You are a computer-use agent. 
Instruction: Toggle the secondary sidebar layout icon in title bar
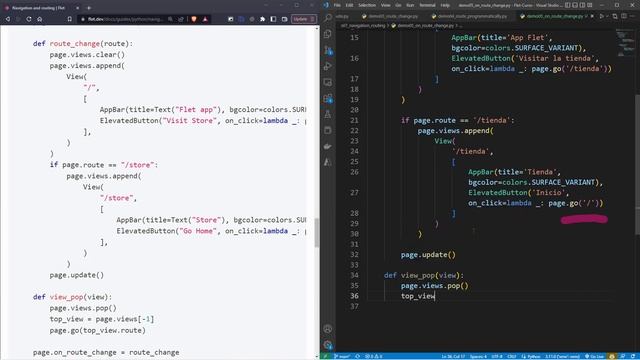point(582,5)
